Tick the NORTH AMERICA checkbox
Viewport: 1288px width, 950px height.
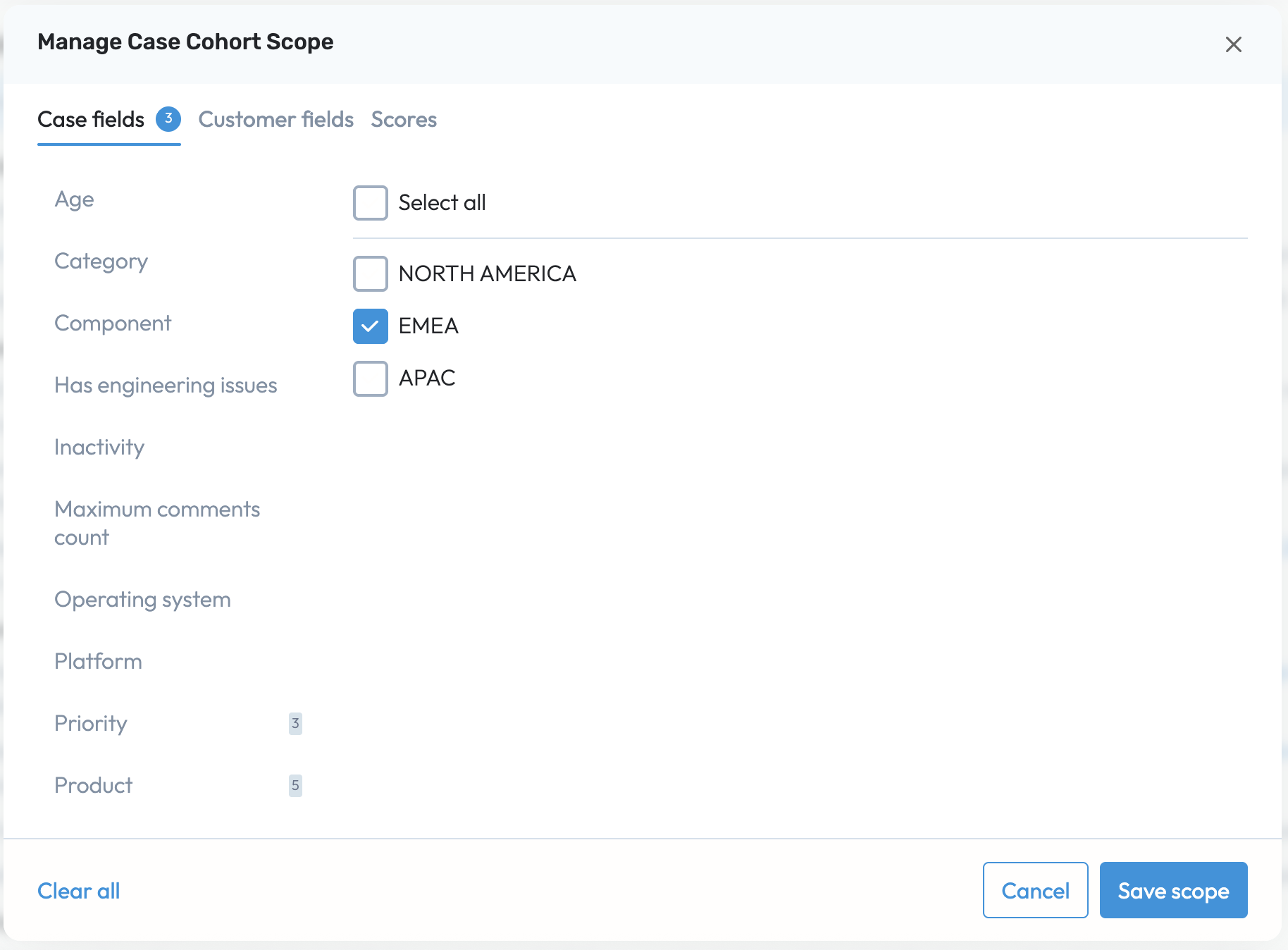(x=371, y=273)
